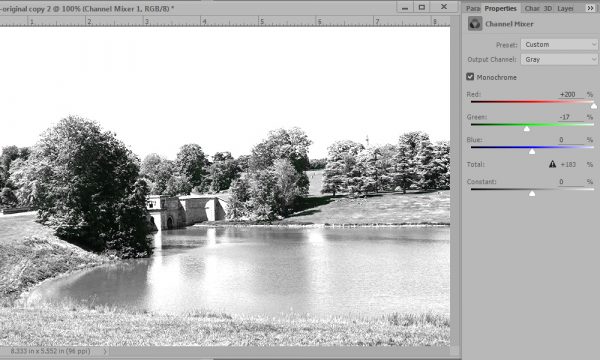This screenshot has height=360, width=600.
Task: Click status bar arrow next to document size
Action: click(x=105, y=351)
